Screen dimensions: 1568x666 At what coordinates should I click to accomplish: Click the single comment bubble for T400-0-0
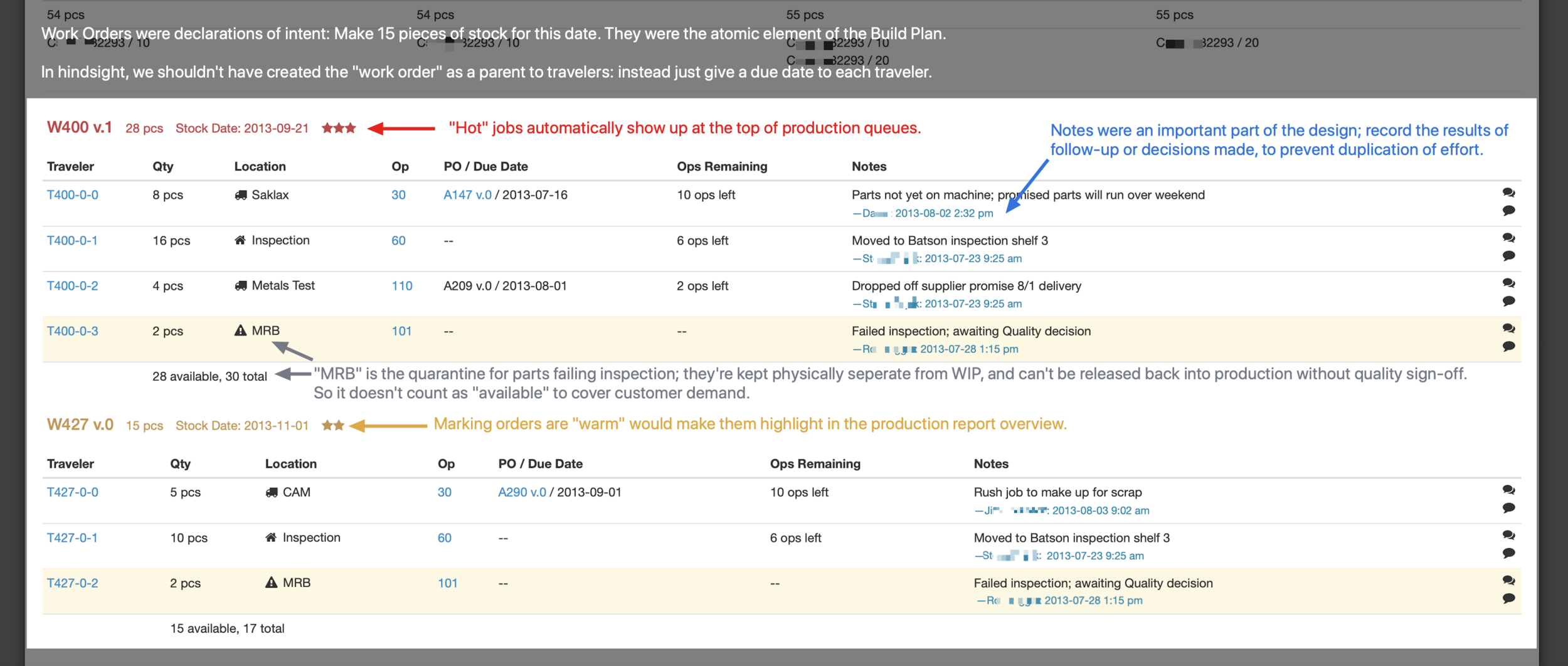[1508, 211]
